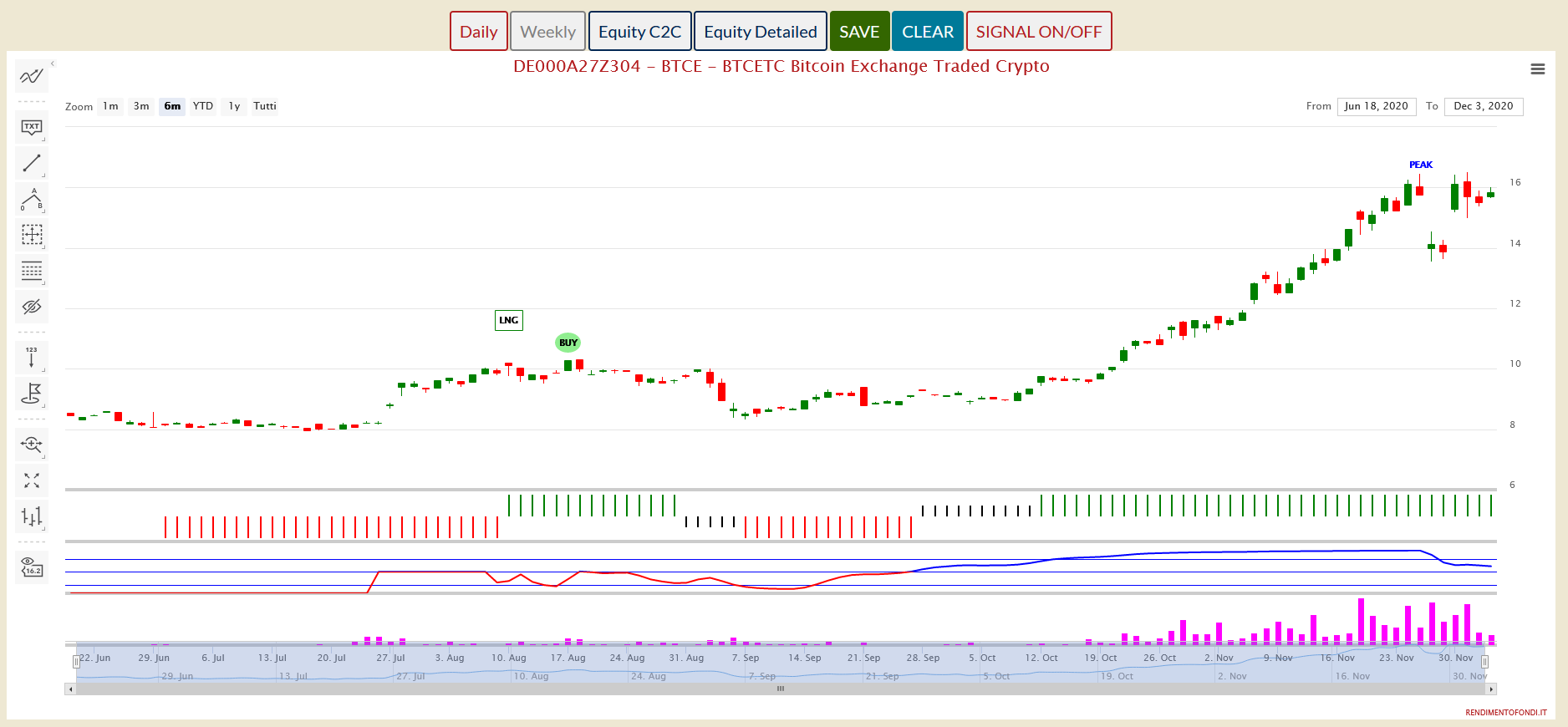
Task: Click the full screen expand icon
Action: coord(32,480)
